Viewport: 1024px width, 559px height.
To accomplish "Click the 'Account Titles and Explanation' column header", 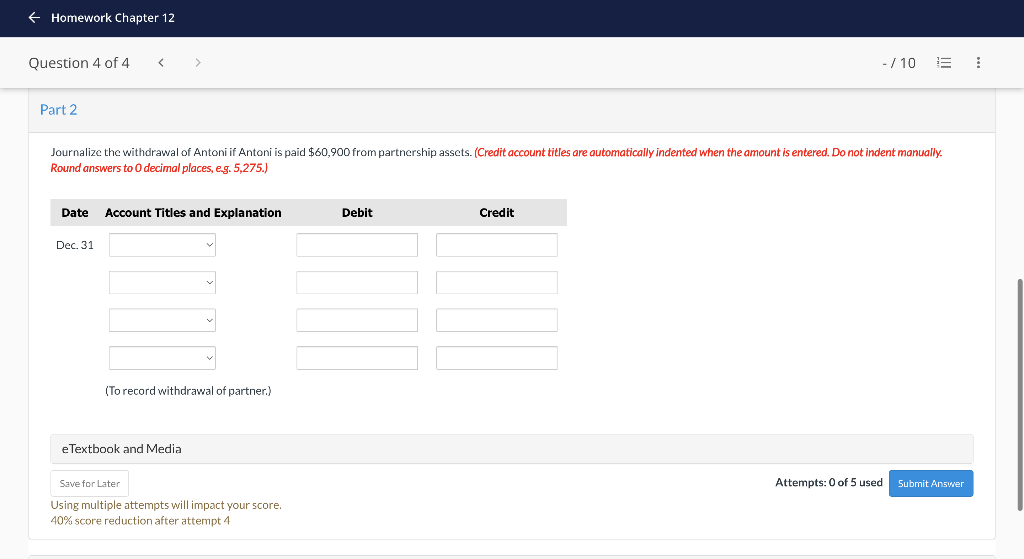I will (x=193, y=213).
